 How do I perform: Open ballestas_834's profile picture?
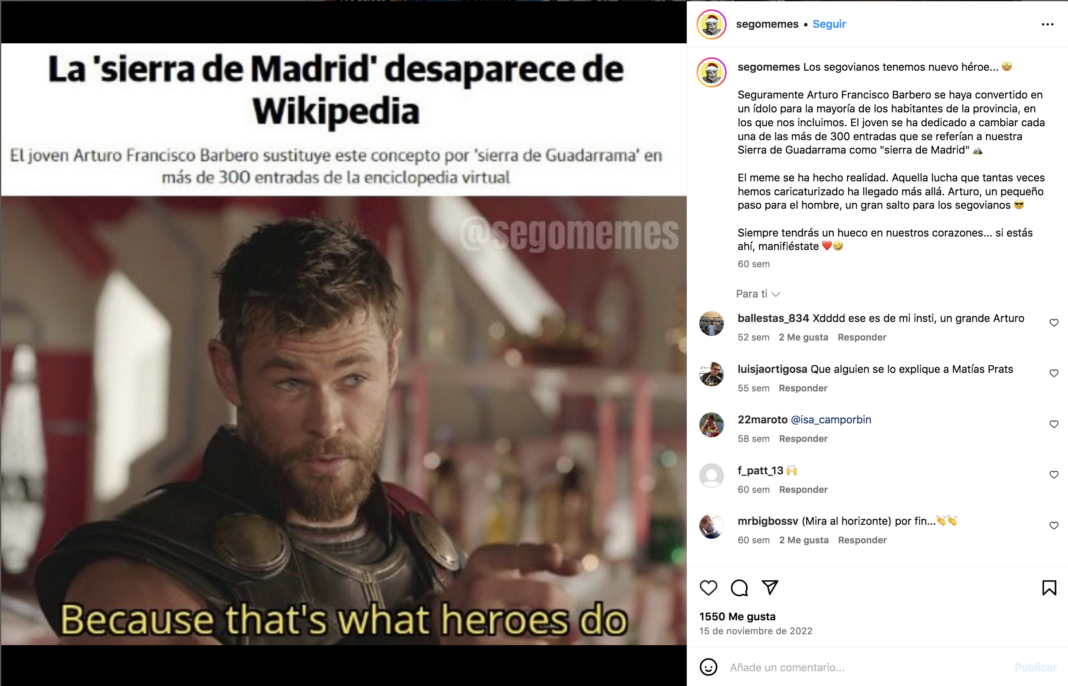(711, 324)
